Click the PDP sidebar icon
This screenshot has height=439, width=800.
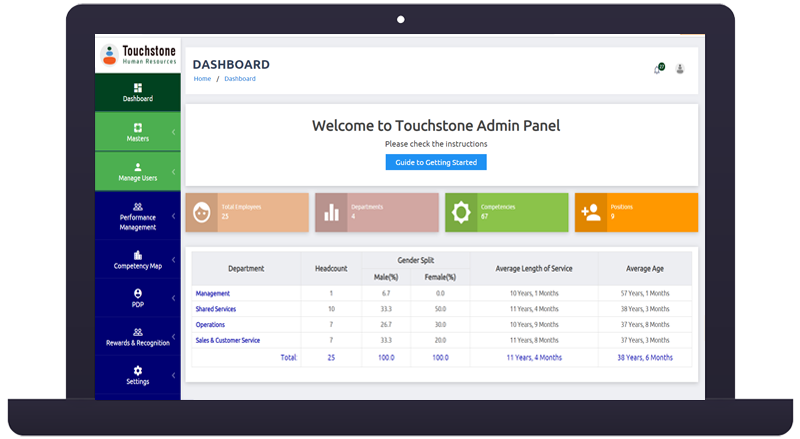click(x=138, y=293)
